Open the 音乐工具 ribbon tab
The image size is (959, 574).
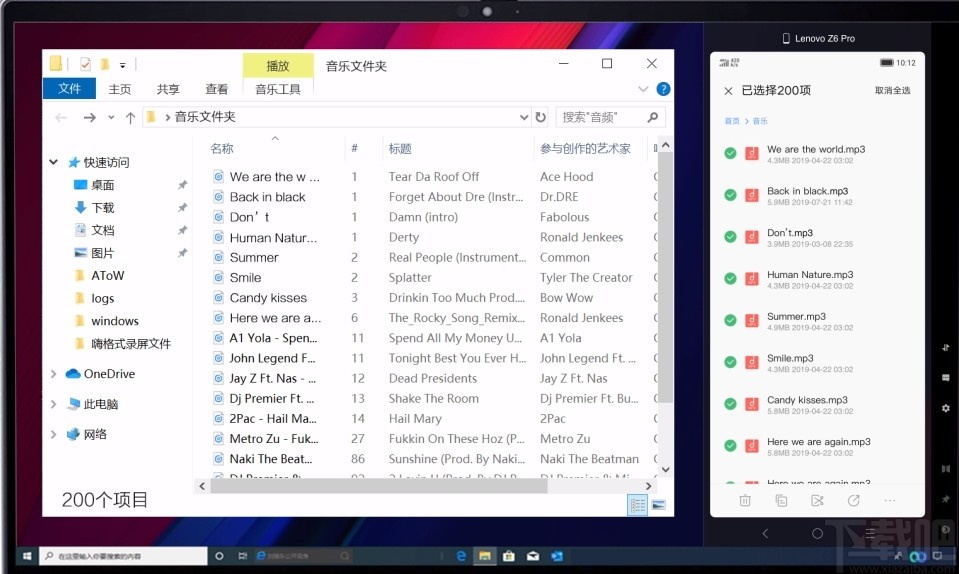(x=278, y=89)
